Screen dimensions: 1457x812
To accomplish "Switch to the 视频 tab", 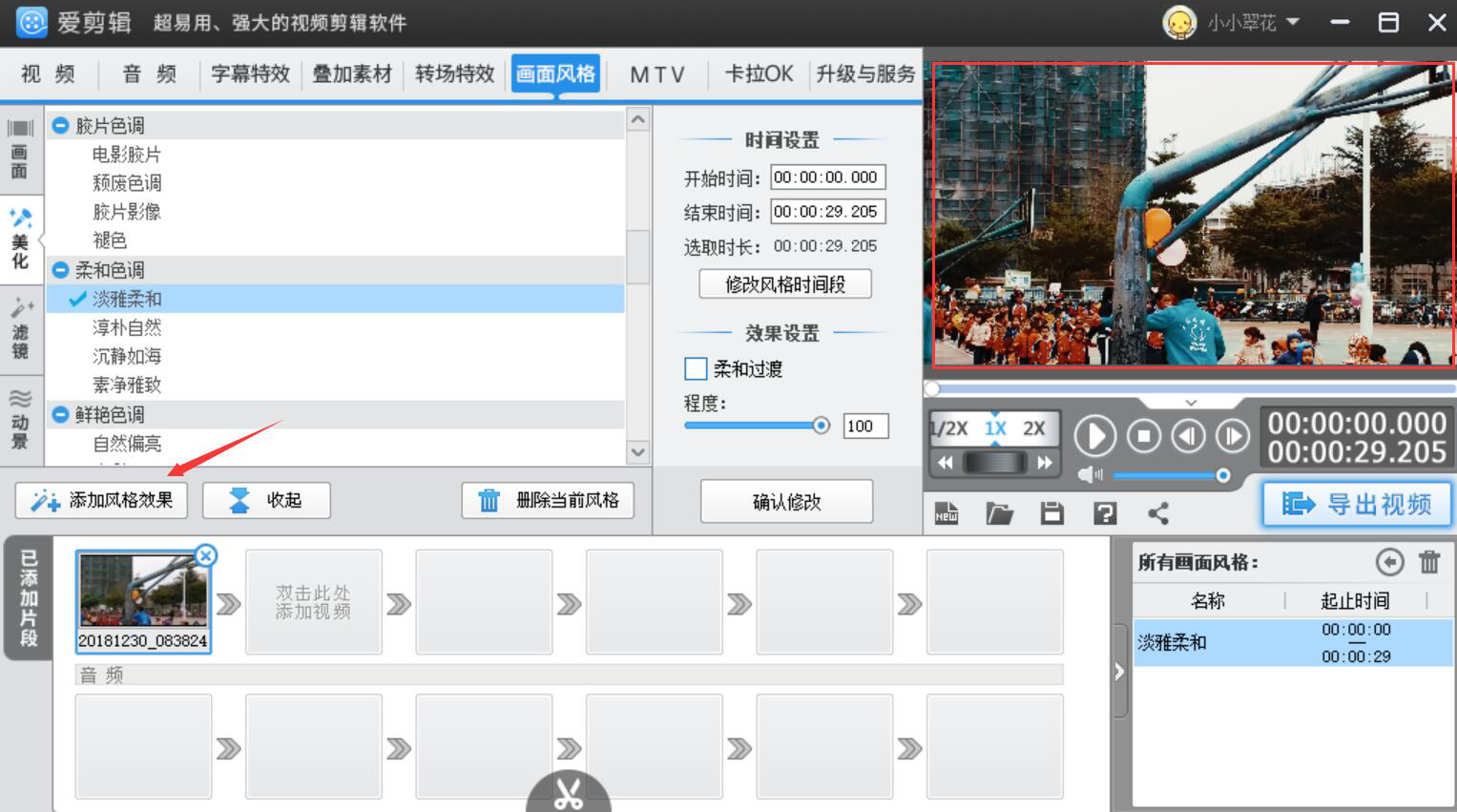I will click(48, 73).
